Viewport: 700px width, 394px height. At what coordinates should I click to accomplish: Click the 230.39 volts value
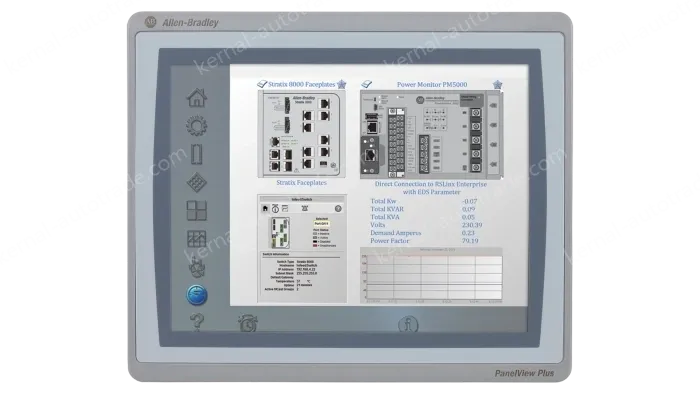pyautogui.click(x=472, y=225)
